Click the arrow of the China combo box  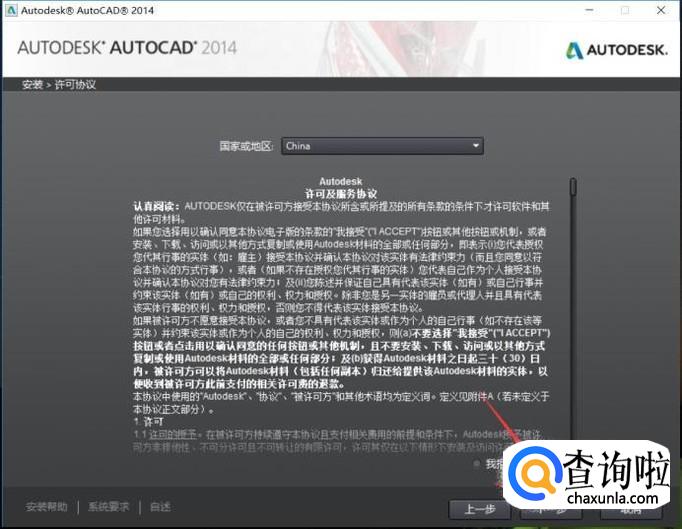(476, 145)
